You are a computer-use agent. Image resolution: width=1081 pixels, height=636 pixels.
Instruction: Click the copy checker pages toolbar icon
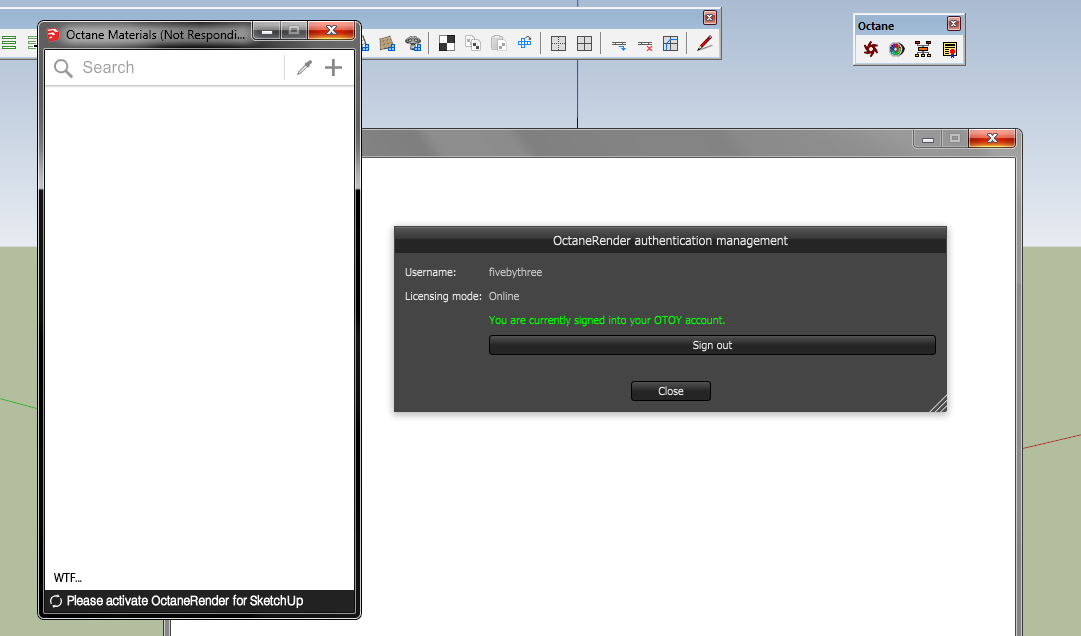tap(473, 43)
